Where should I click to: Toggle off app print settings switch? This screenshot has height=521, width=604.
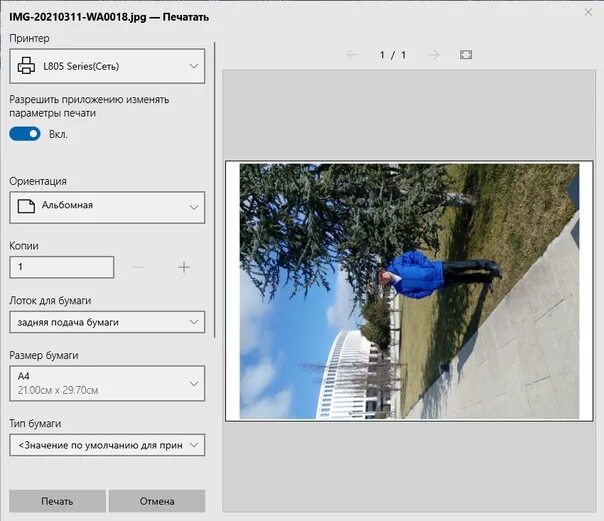(x=25, y=134)
